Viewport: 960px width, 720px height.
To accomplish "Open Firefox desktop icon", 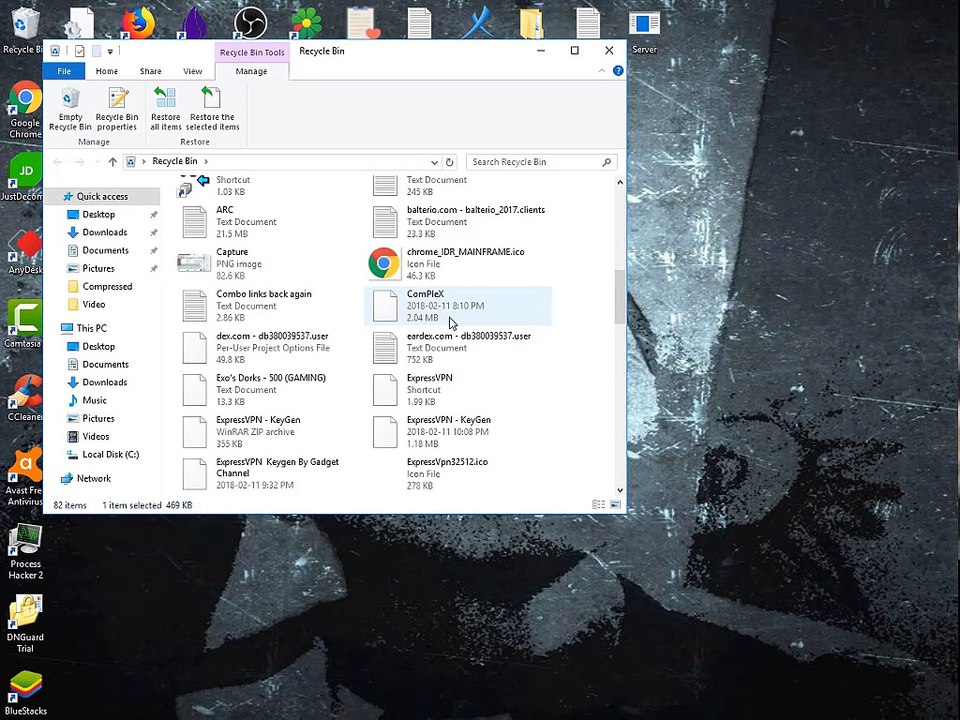I will click(137, 23).
